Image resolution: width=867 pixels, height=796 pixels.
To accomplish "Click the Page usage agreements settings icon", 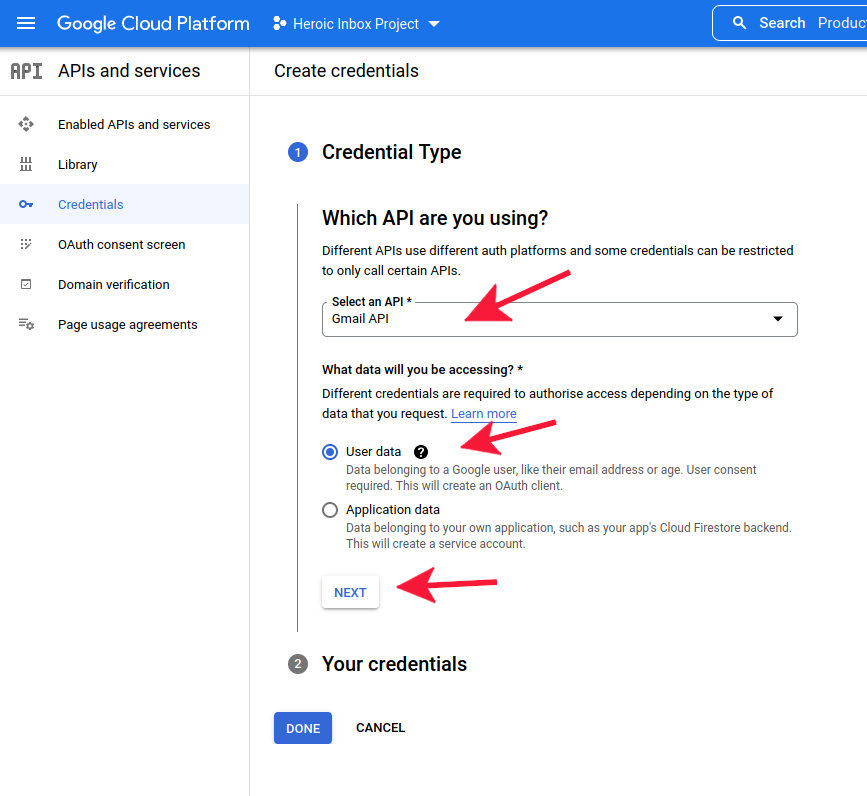I will coord(26,324).
